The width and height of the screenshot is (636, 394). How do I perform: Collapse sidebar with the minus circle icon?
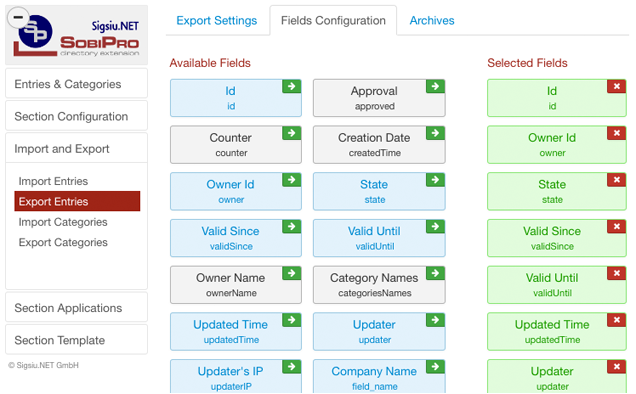coord(18,17)
